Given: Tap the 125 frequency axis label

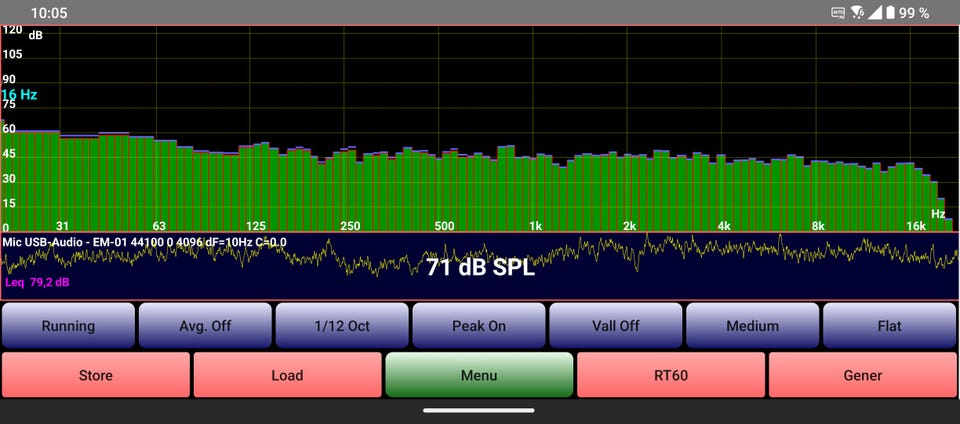Looking at the screenshot, I should [x=256, y=226].
